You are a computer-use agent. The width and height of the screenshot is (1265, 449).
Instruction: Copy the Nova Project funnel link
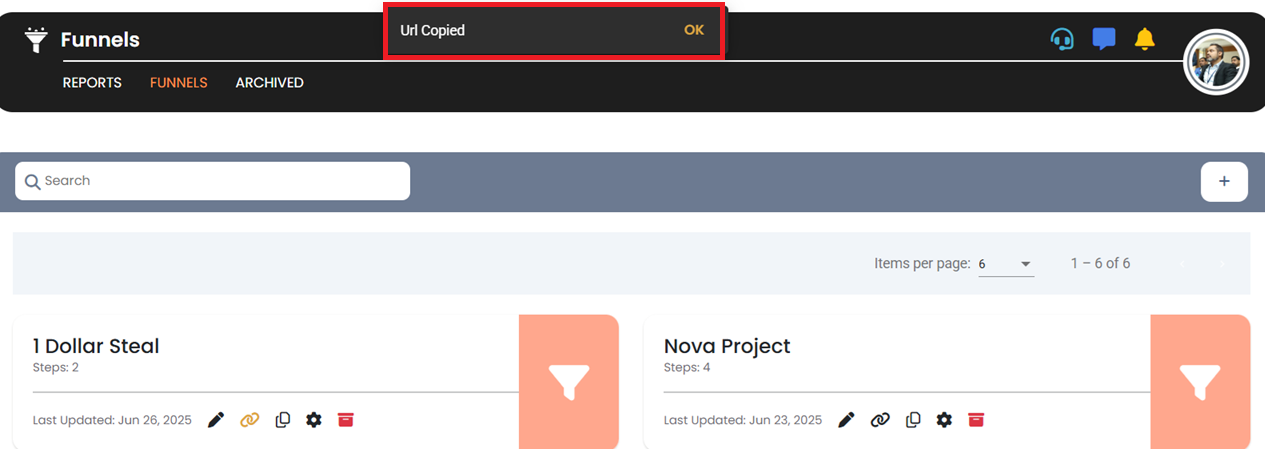point(880,420)
